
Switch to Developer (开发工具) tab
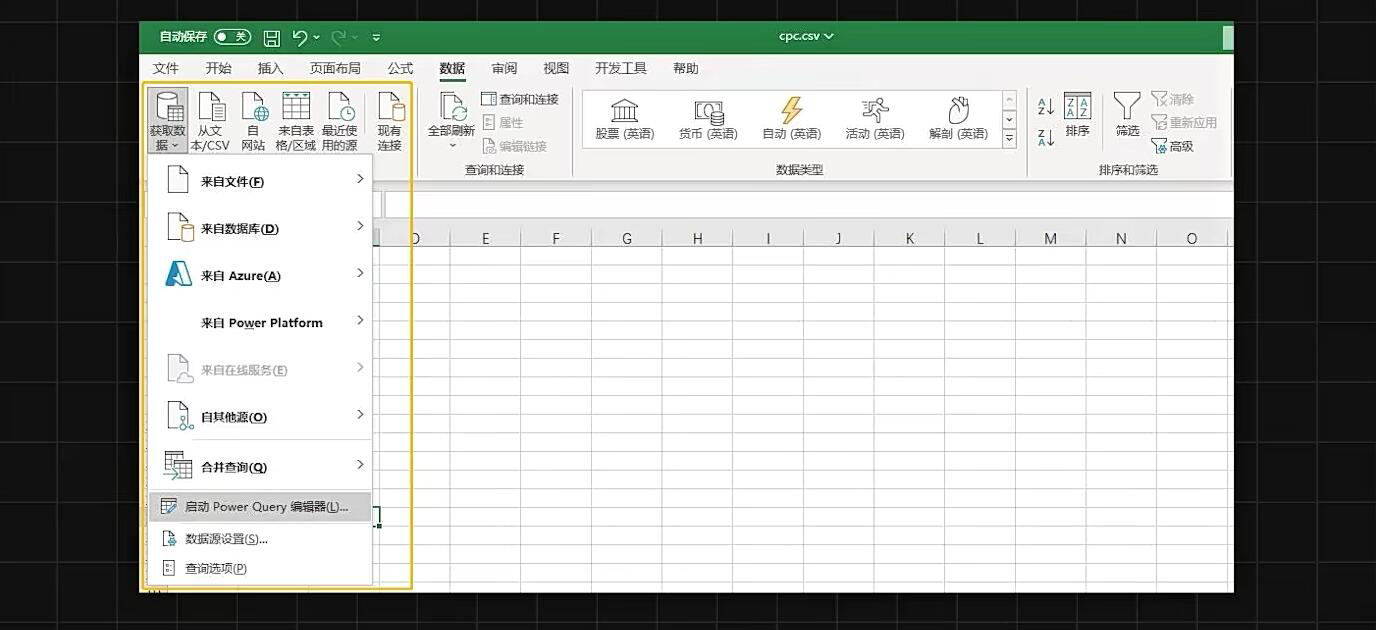coord(621,68)
